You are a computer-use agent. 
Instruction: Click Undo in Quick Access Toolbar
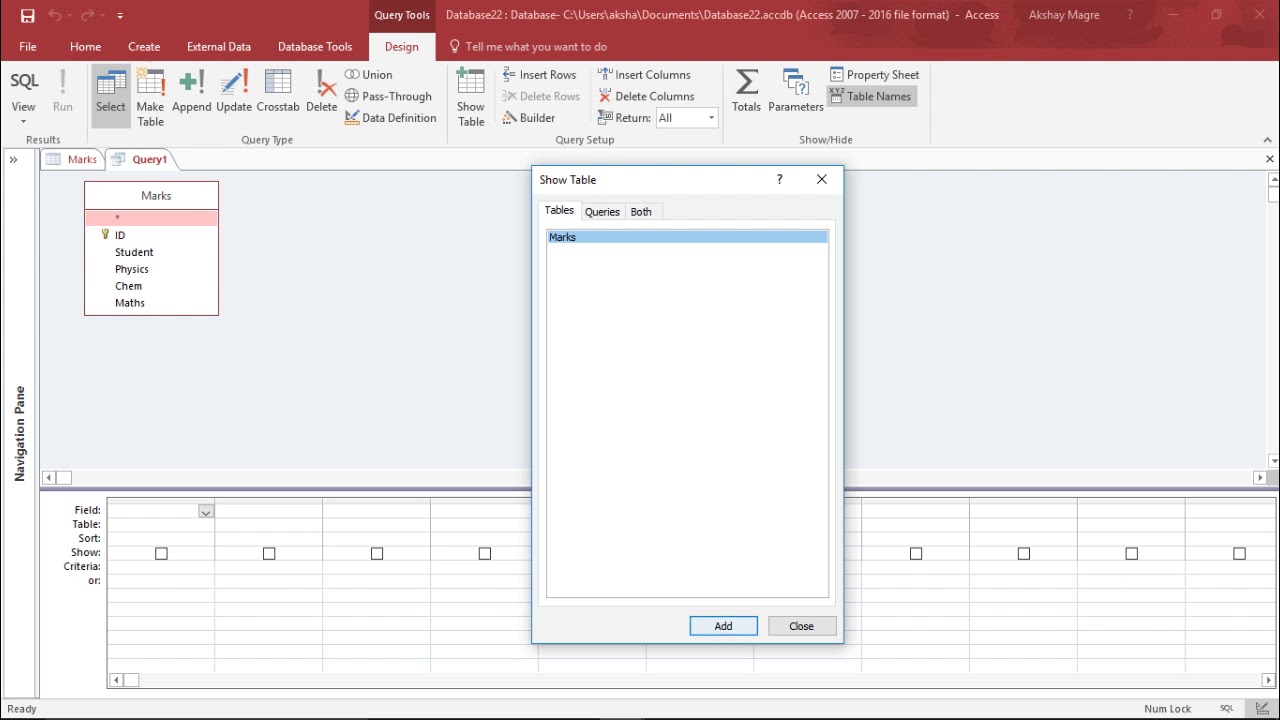pos(56,15)
